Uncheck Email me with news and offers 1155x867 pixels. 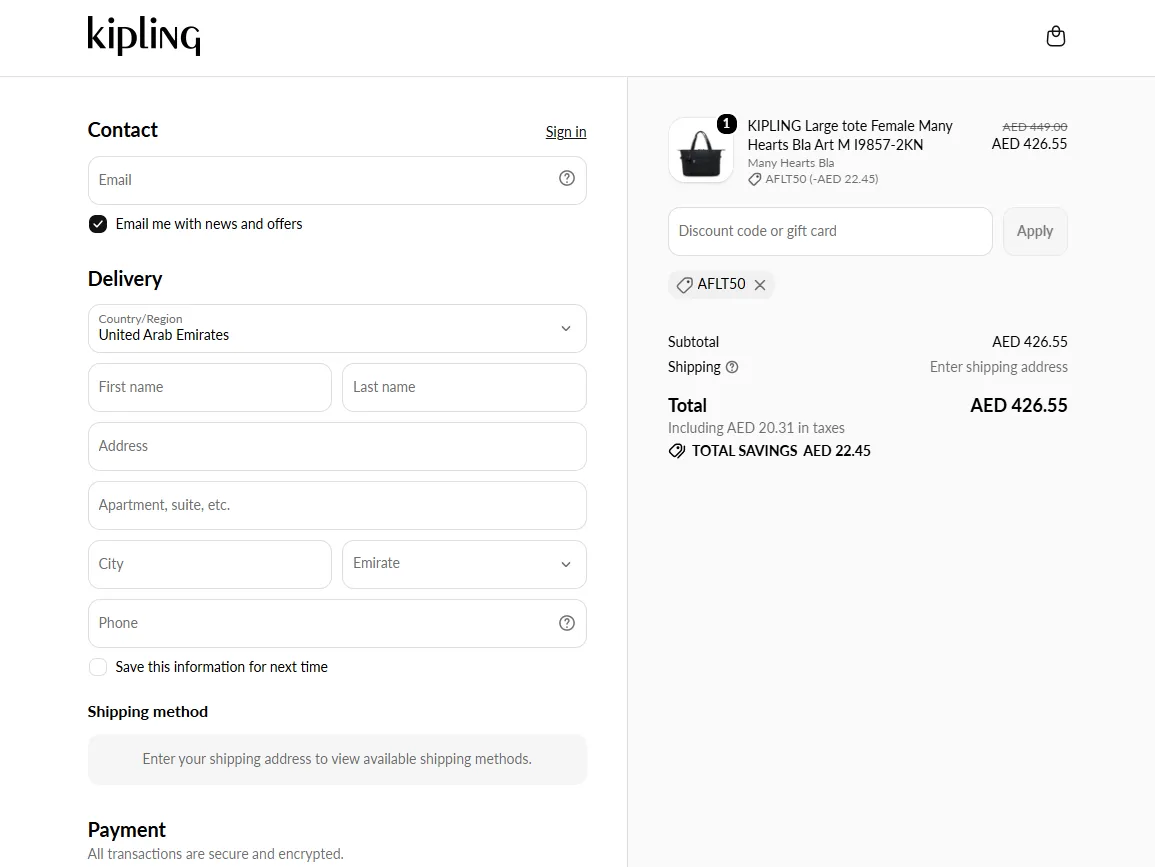coord(98,224)
